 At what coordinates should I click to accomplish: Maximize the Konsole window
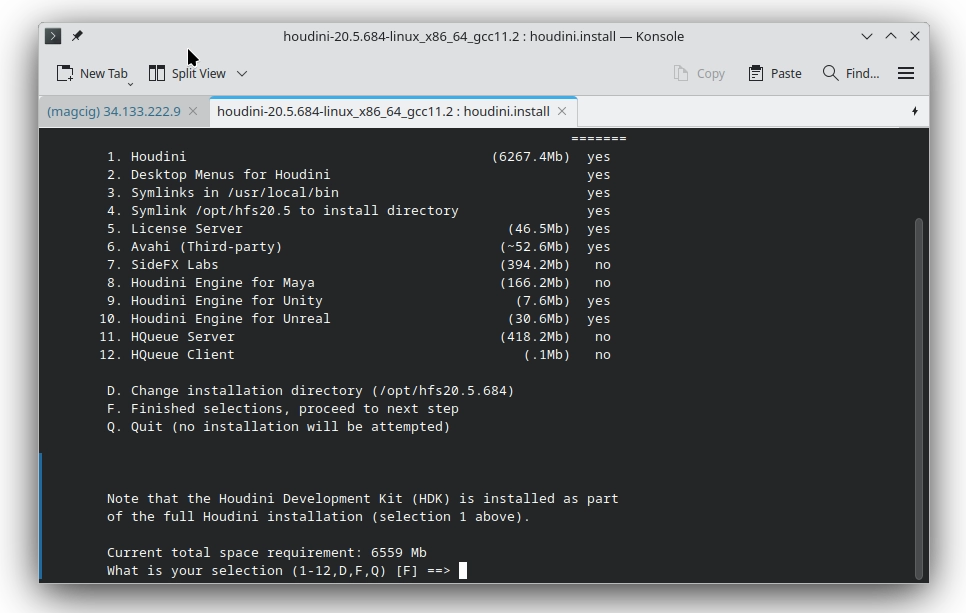tap(891, 36)
